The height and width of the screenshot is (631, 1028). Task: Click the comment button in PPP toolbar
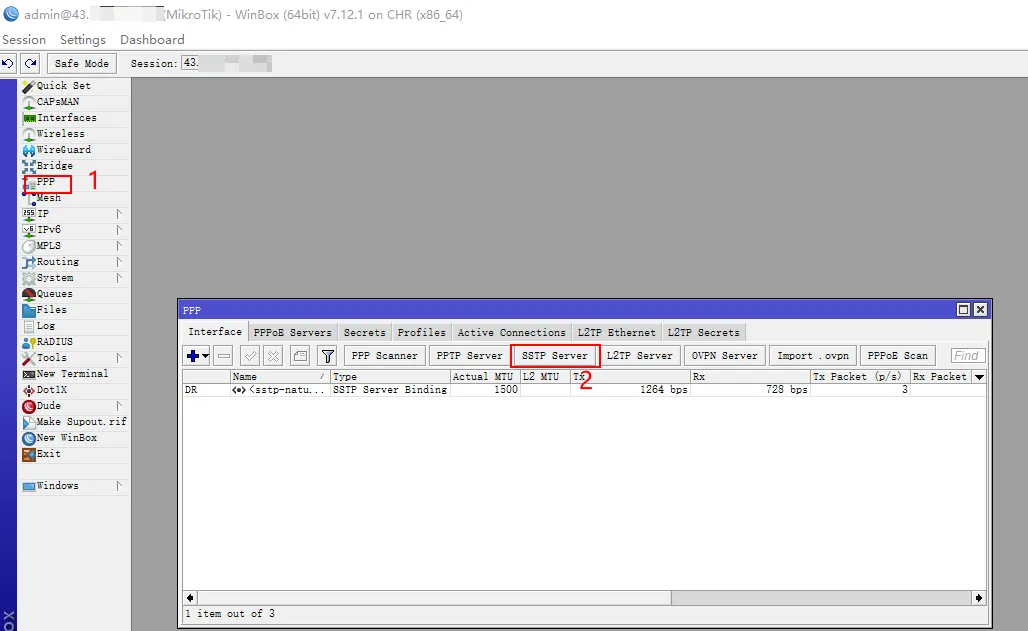(300, 356)
